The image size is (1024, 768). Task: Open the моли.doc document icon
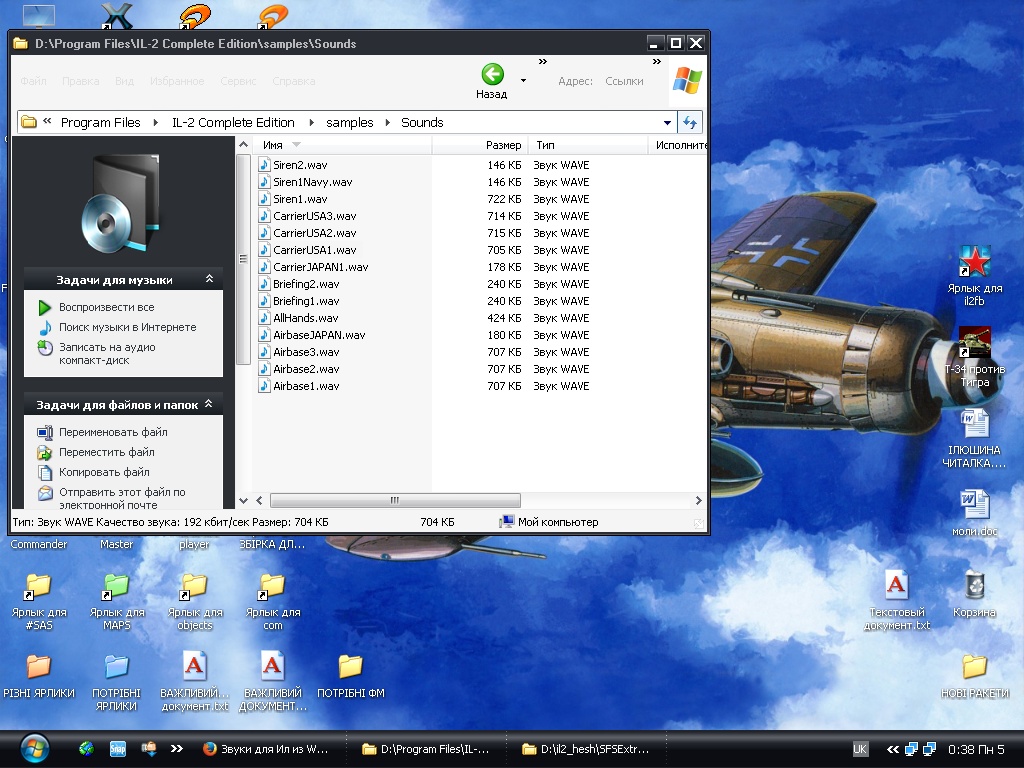(974, 503)
